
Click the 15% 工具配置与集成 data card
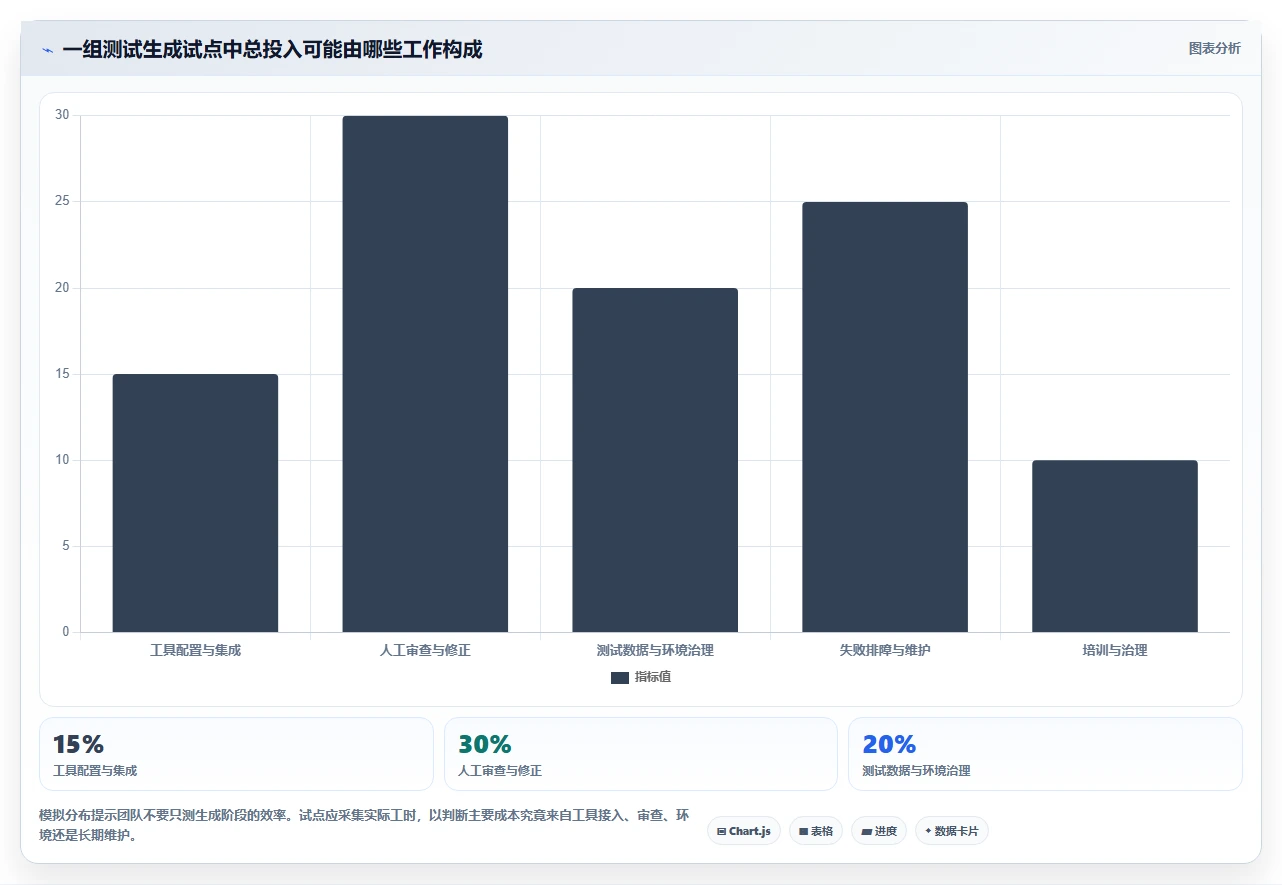(x=236, y=754)
